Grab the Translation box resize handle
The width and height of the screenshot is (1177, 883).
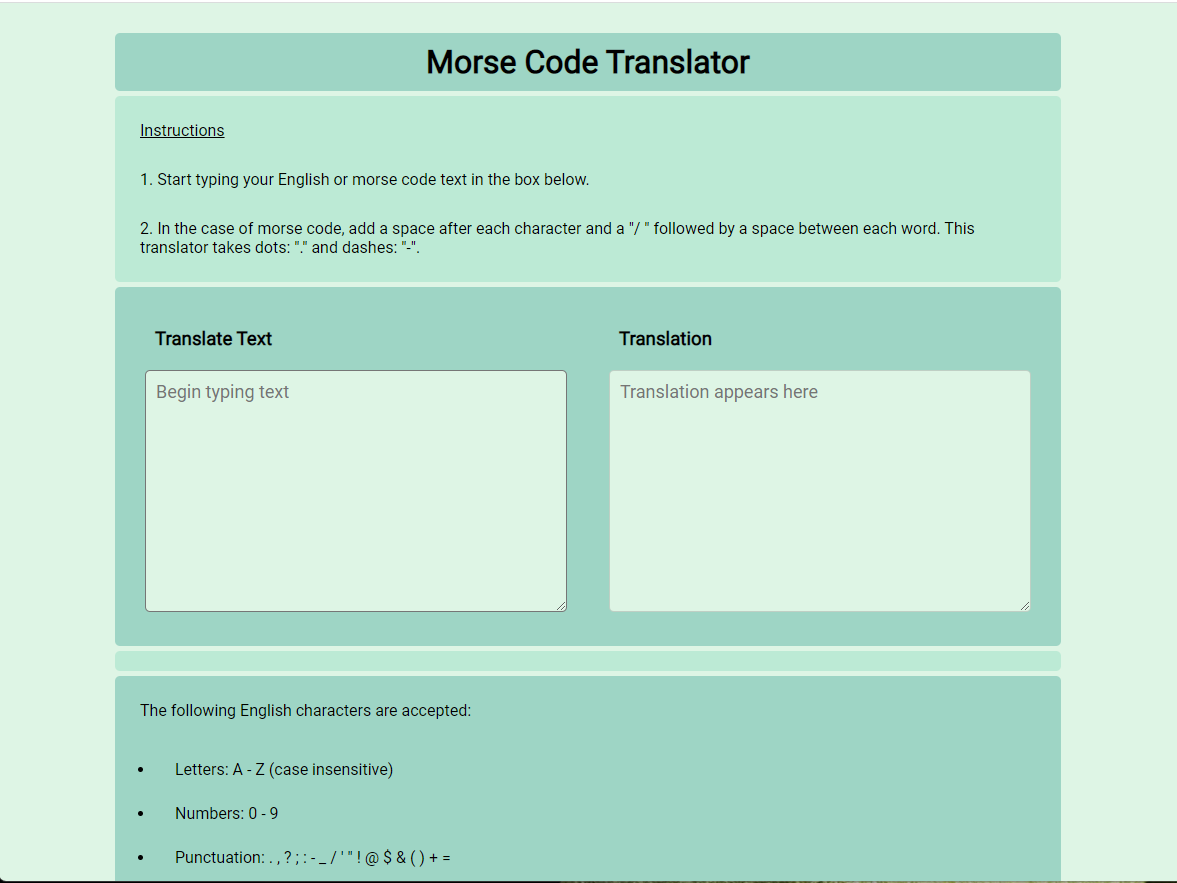point(1024,605)
